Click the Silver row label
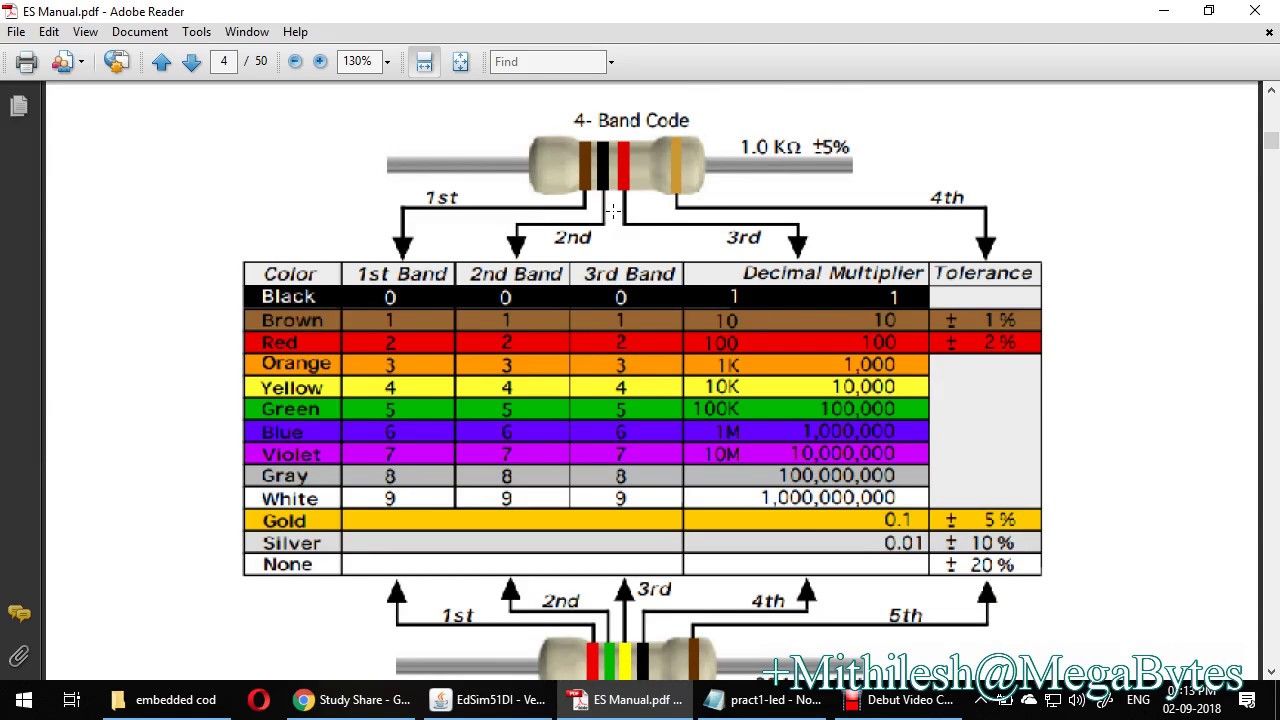This screenshot has width=1280, height=720. pyautogui.click(x=291, y=543)
